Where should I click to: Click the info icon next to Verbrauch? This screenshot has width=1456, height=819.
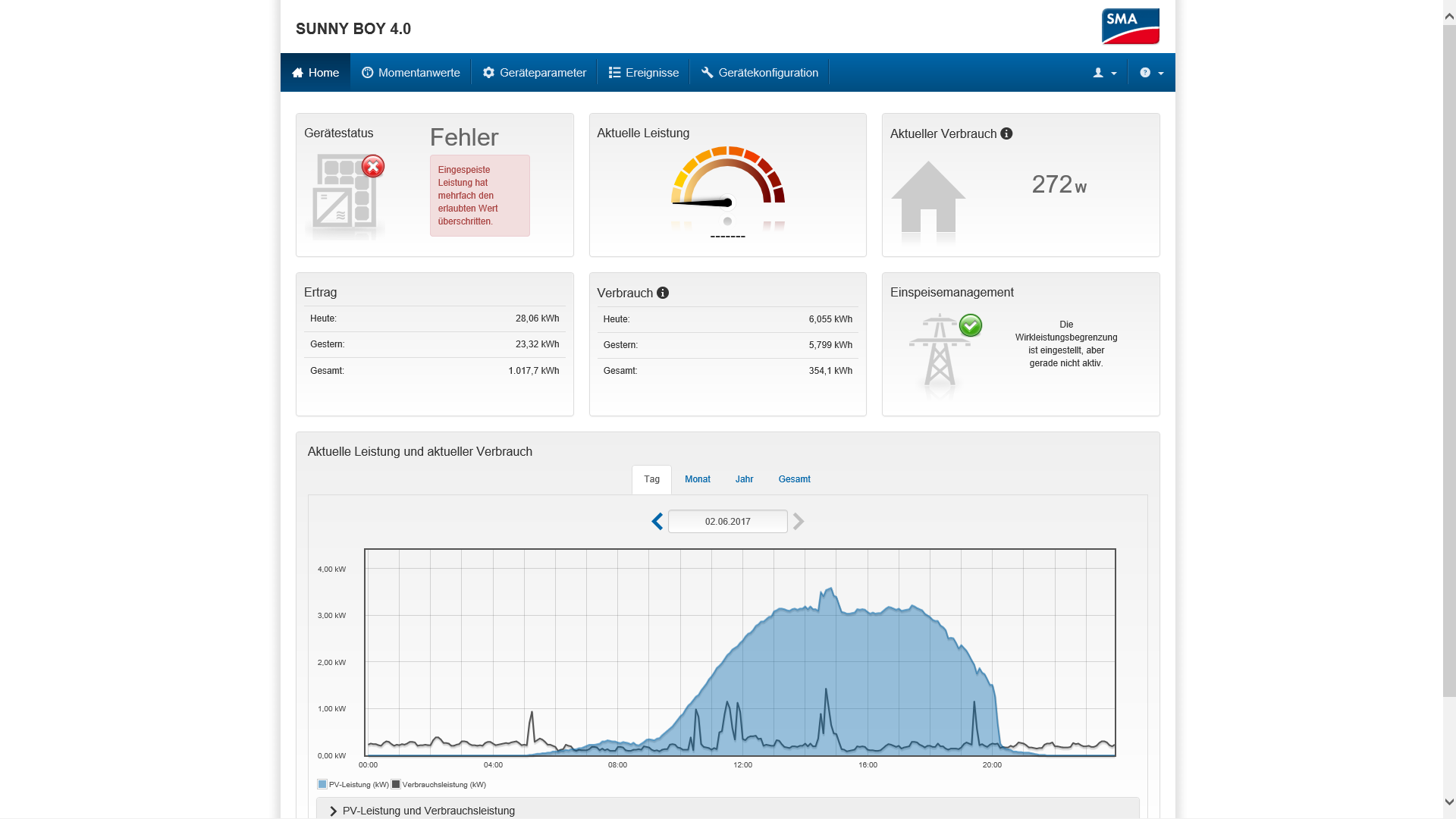(663, 293)
